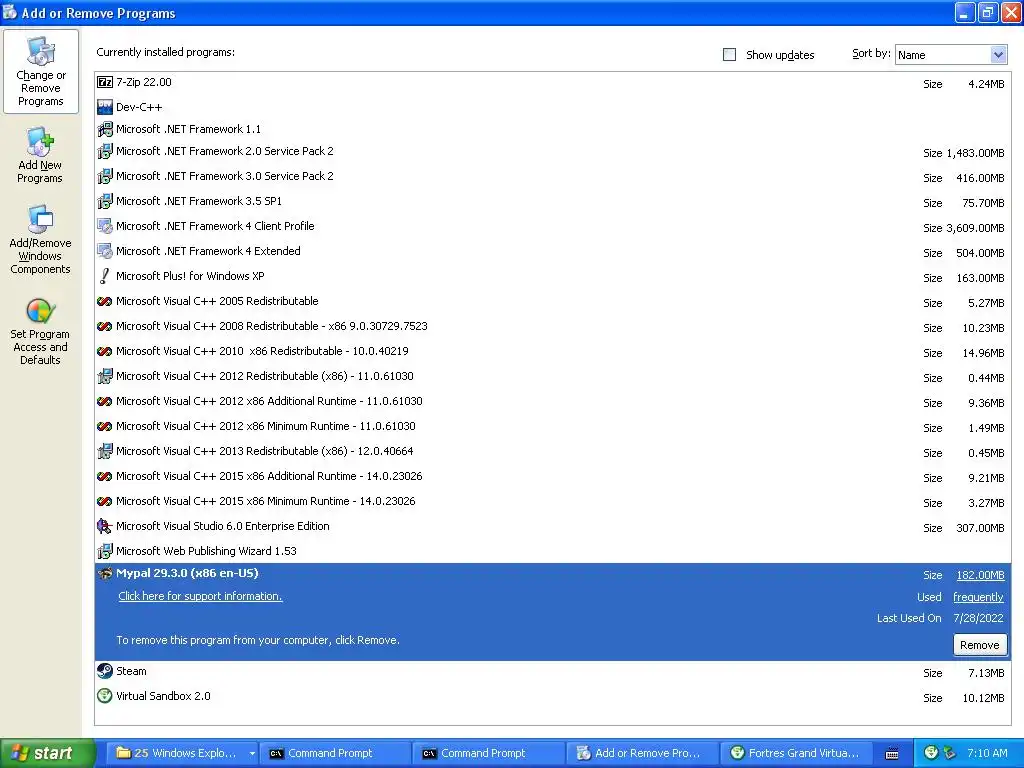Click the Dev-C++ program icon

pos(104,107)
